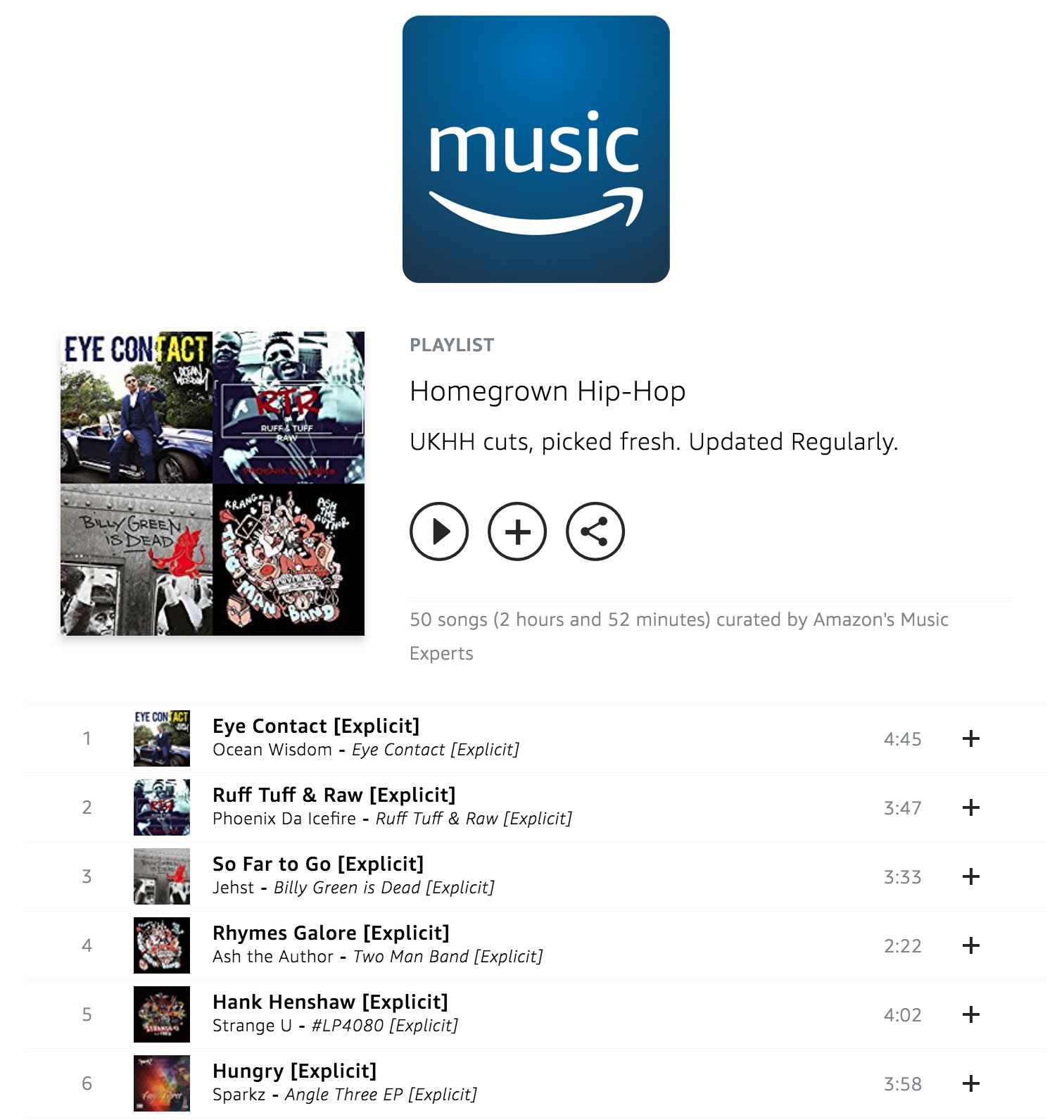Click the Hungry [Explicit] song title
The height and width of the screenshot is (1120, 1064).
294,1071
